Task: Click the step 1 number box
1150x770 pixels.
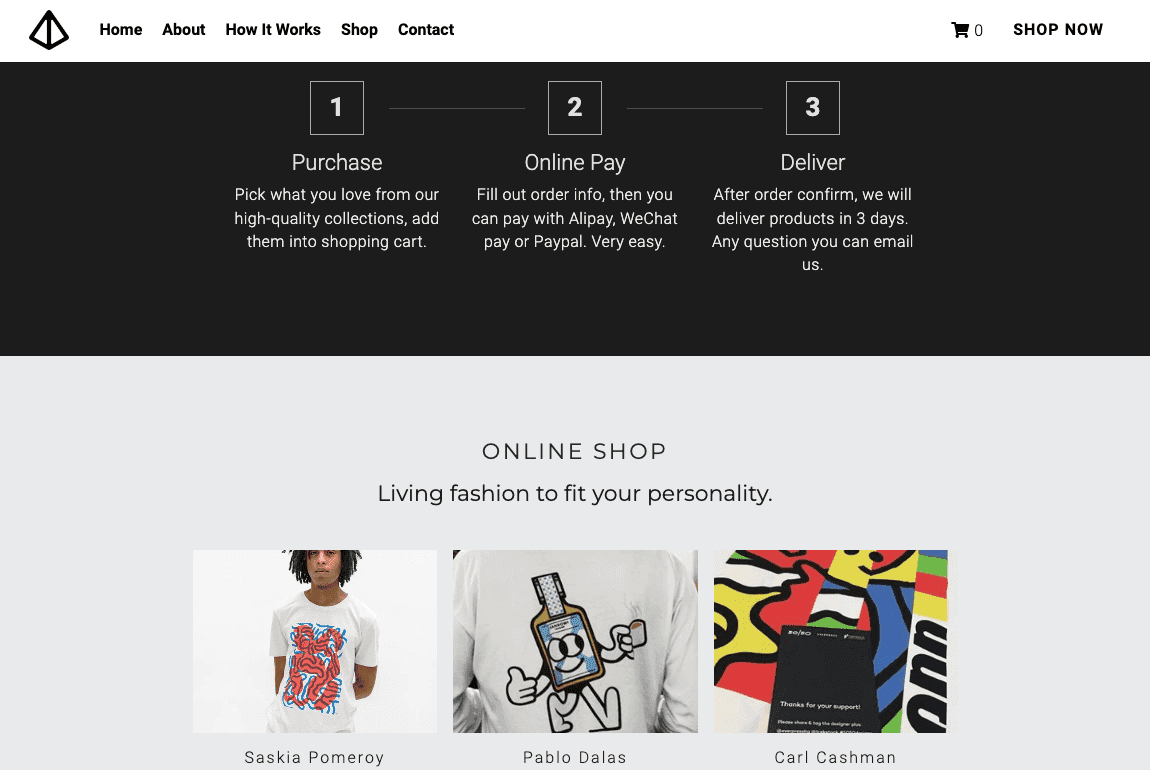Action: (337, 108)
